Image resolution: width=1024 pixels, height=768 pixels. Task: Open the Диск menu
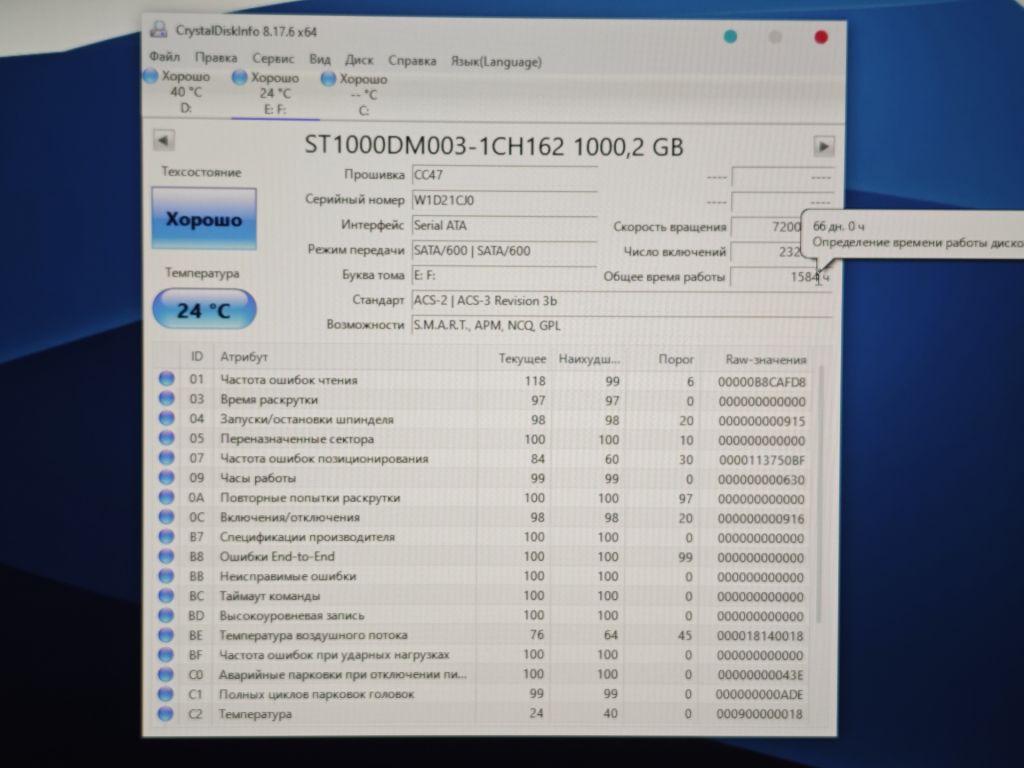359,60
